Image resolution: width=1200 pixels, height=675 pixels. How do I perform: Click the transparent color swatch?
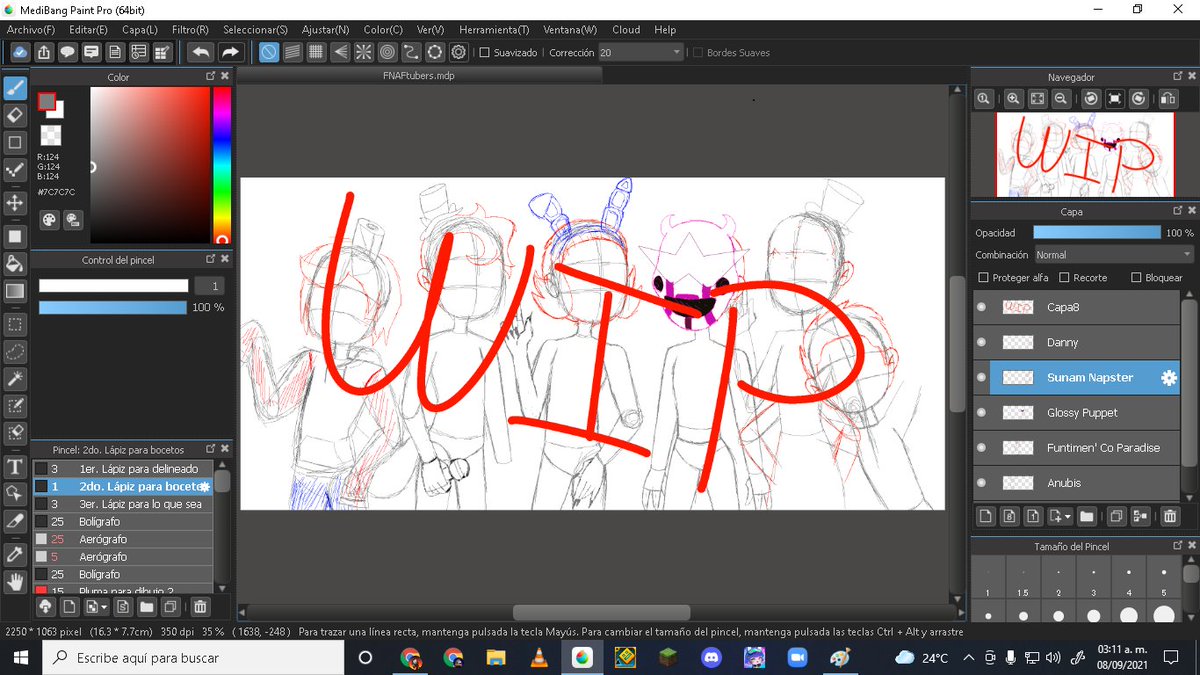(50, 135)
